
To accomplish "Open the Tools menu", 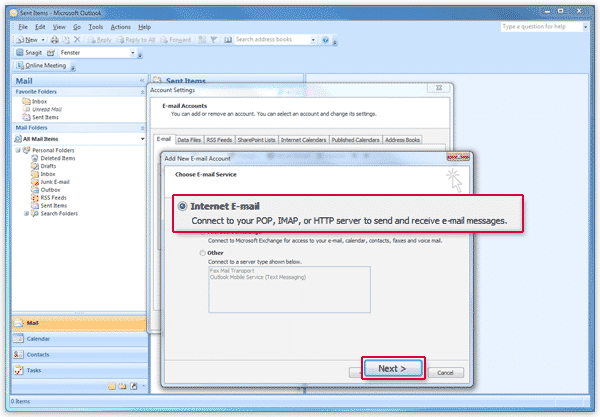I will click(x=96, y=27).
